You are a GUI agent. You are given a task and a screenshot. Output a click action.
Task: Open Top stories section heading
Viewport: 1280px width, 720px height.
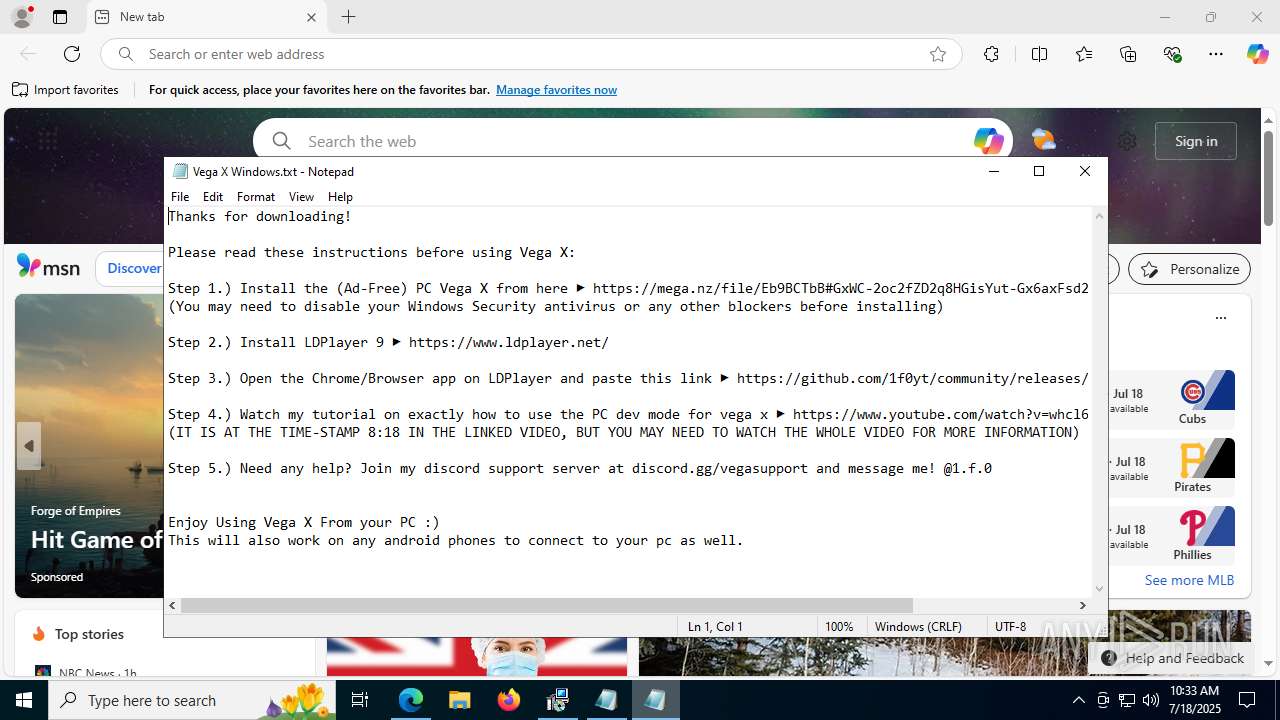[89, 634]
